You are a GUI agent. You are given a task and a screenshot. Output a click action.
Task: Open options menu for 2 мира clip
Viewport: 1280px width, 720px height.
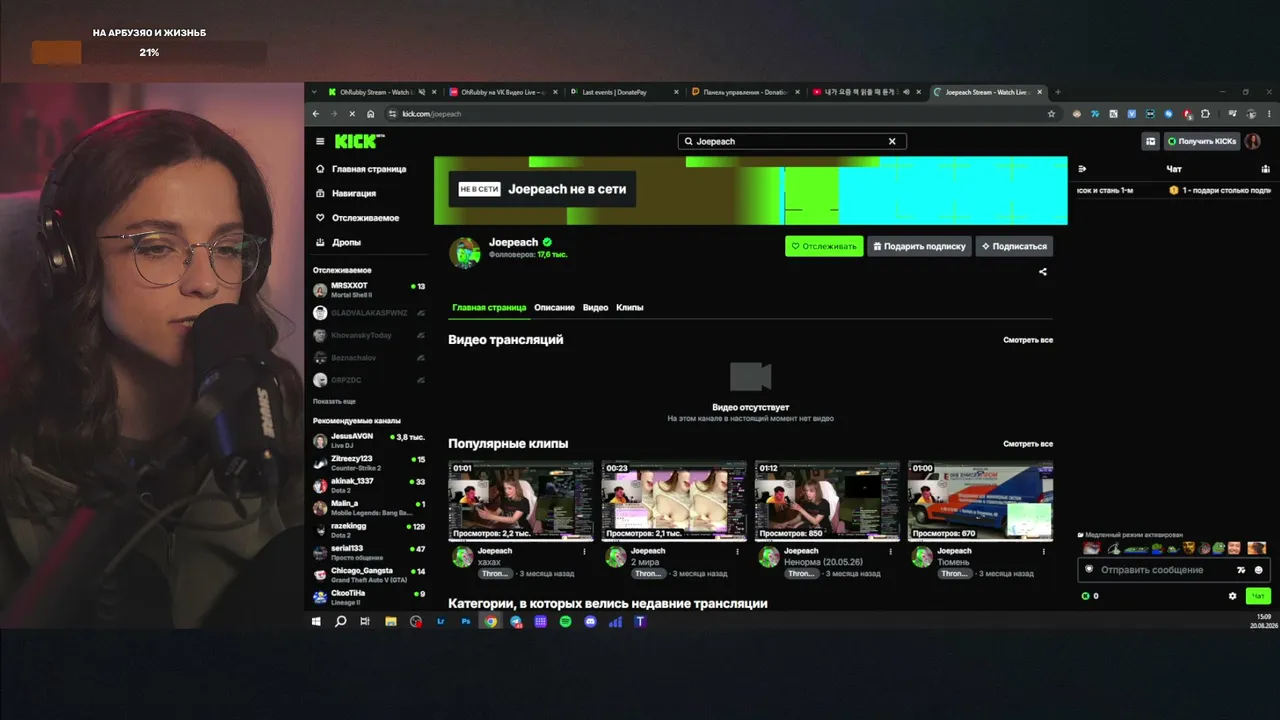738,552
